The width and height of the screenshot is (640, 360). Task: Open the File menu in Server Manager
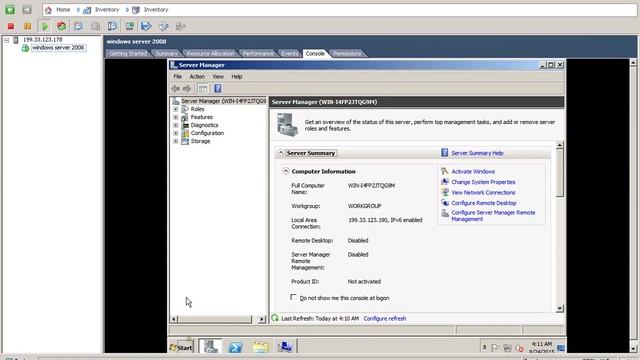(178, 76)
